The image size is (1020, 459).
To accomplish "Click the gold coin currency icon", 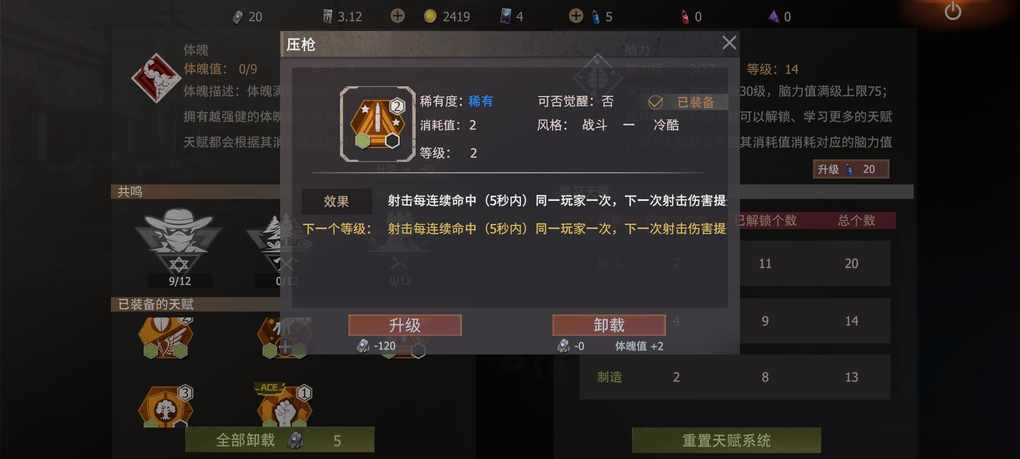I will click(x=430, y=17).
